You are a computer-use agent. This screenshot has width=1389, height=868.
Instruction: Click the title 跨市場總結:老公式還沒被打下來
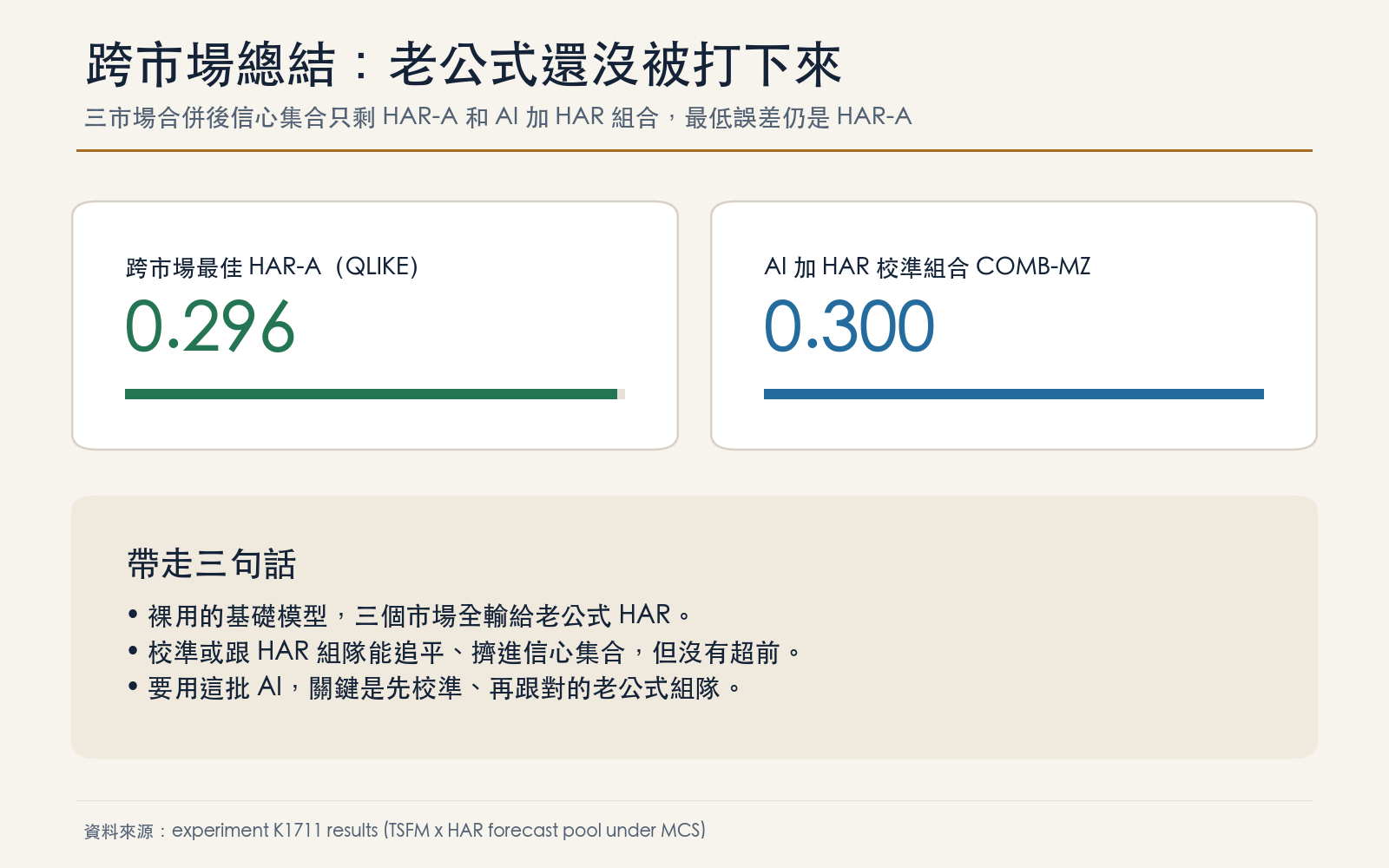click(464, 65)
